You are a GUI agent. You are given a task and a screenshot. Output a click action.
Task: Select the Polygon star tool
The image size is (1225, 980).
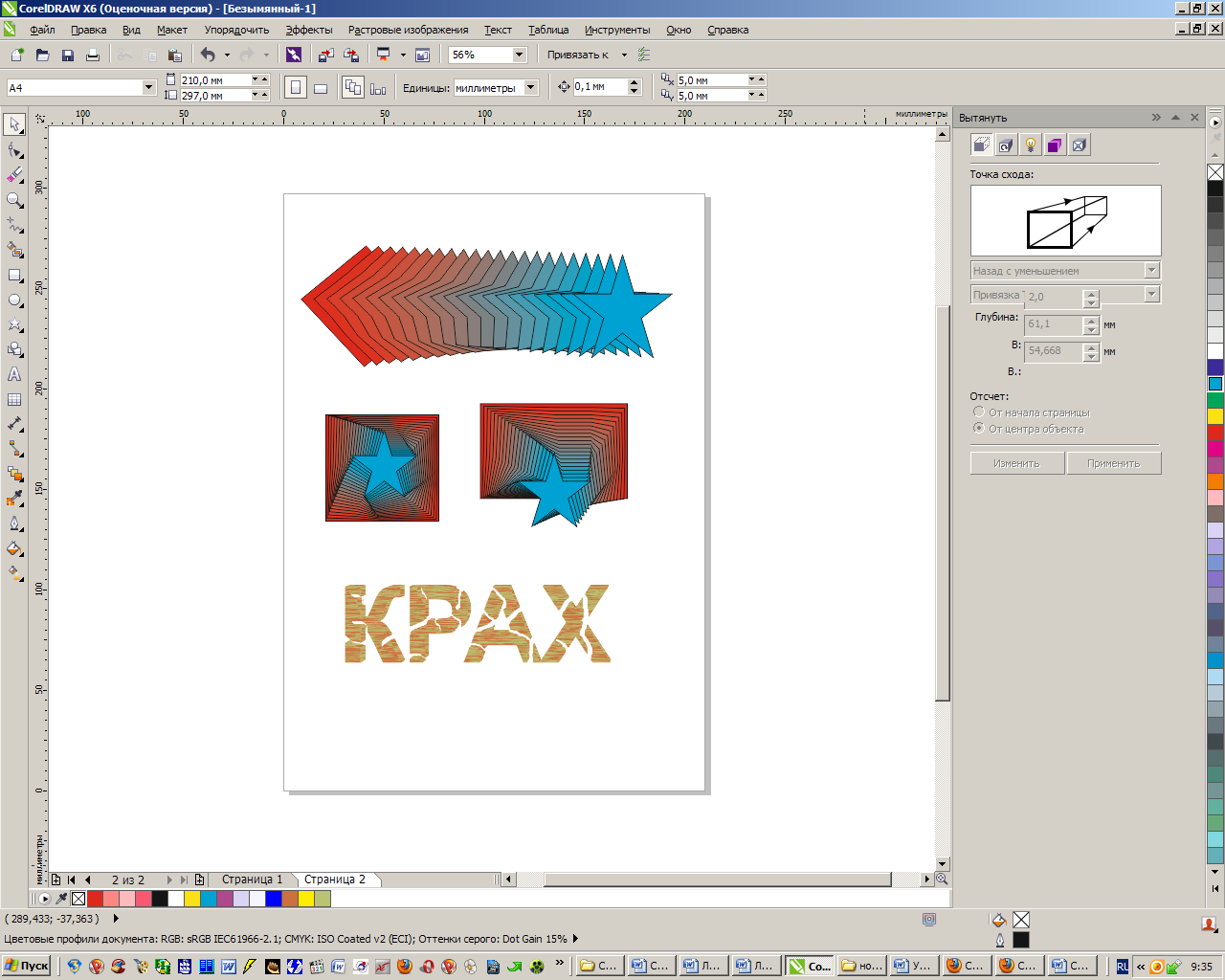click(14, 324)
